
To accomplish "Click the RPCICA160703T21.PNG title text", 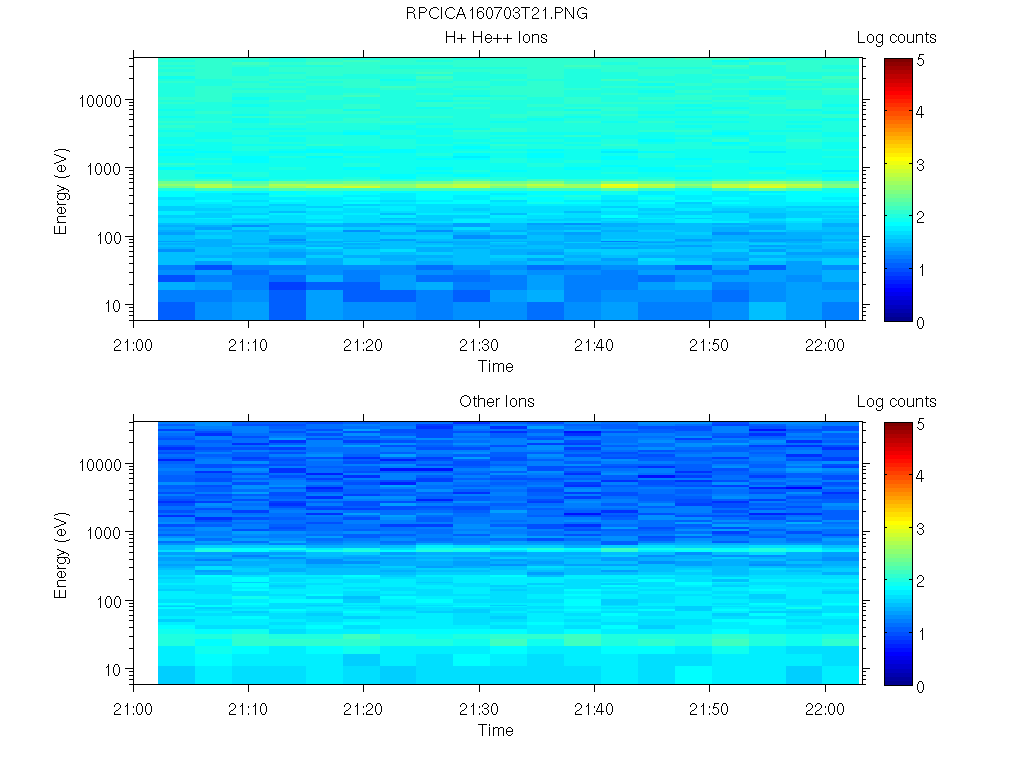I will [496, 14].
